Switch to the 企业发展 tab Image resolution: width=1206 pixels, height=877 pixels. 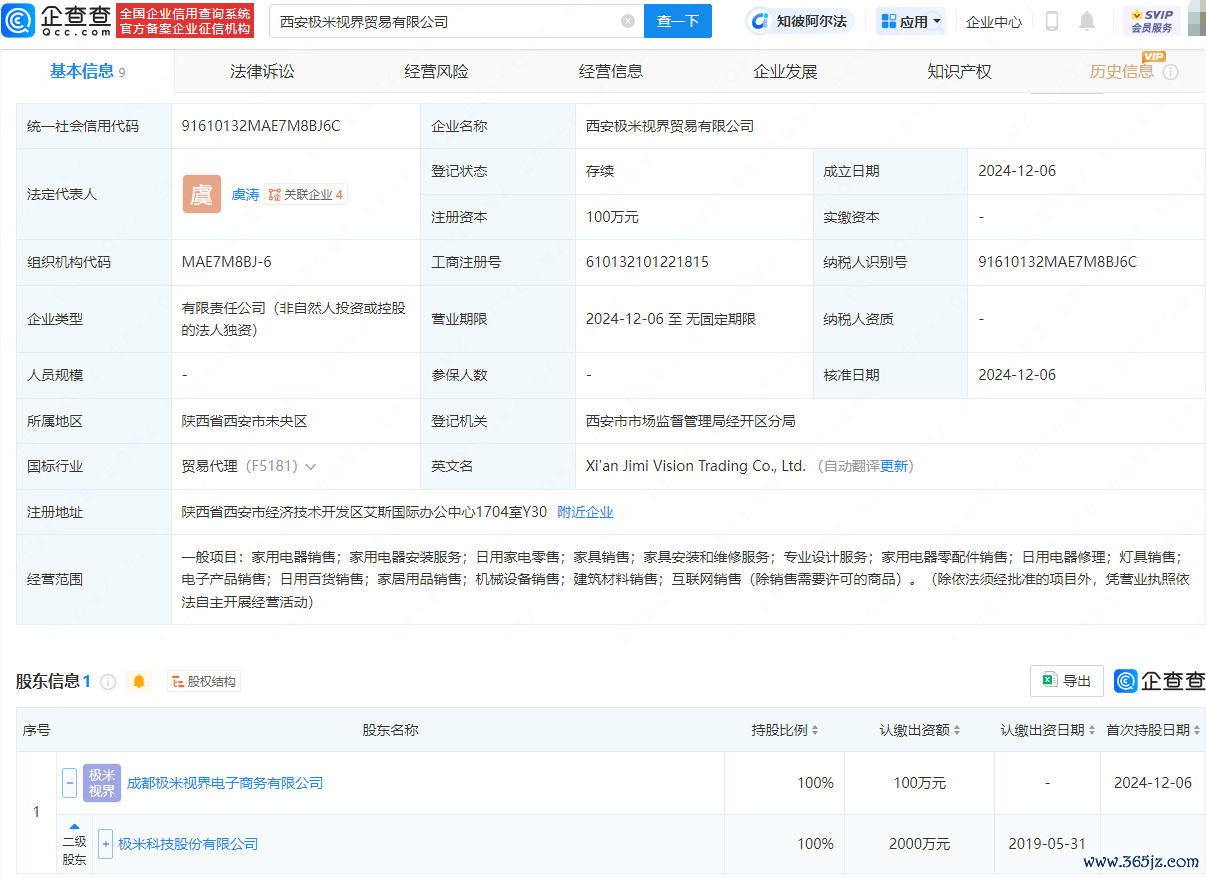(x=785, y=72)
